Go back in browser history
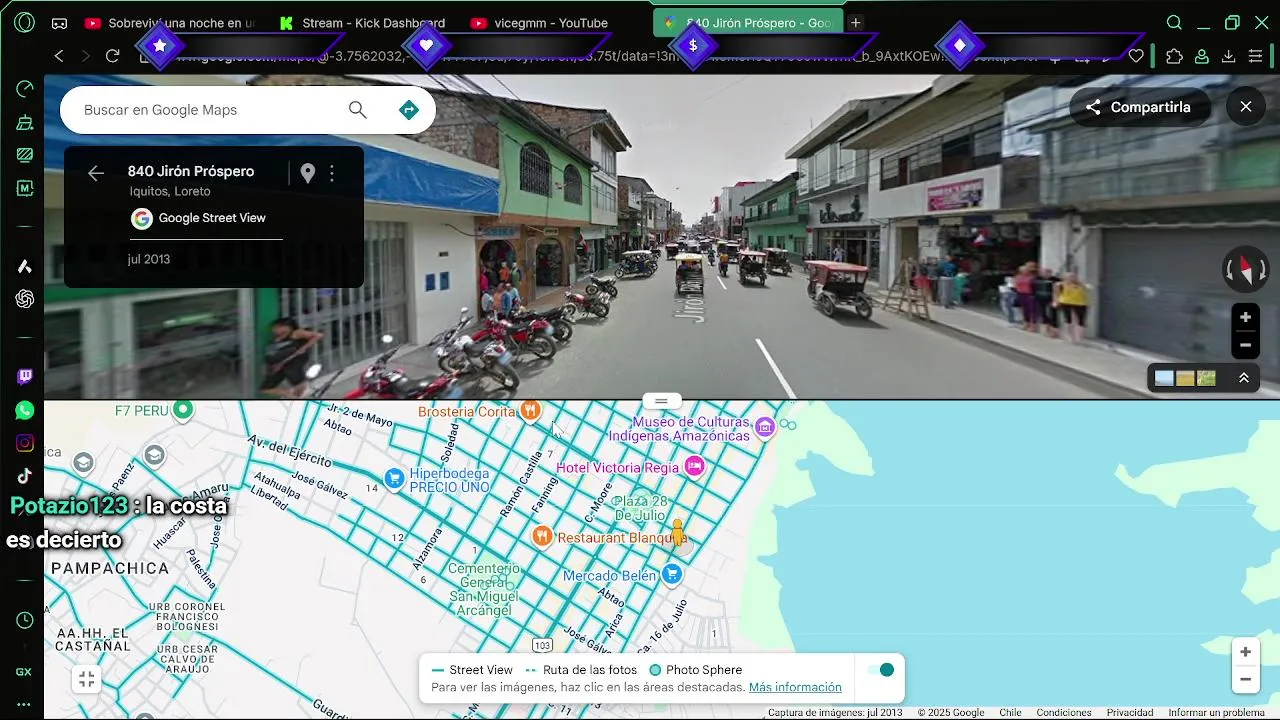The width and height of the screenshot is (1280, 720). coord(59,56)
